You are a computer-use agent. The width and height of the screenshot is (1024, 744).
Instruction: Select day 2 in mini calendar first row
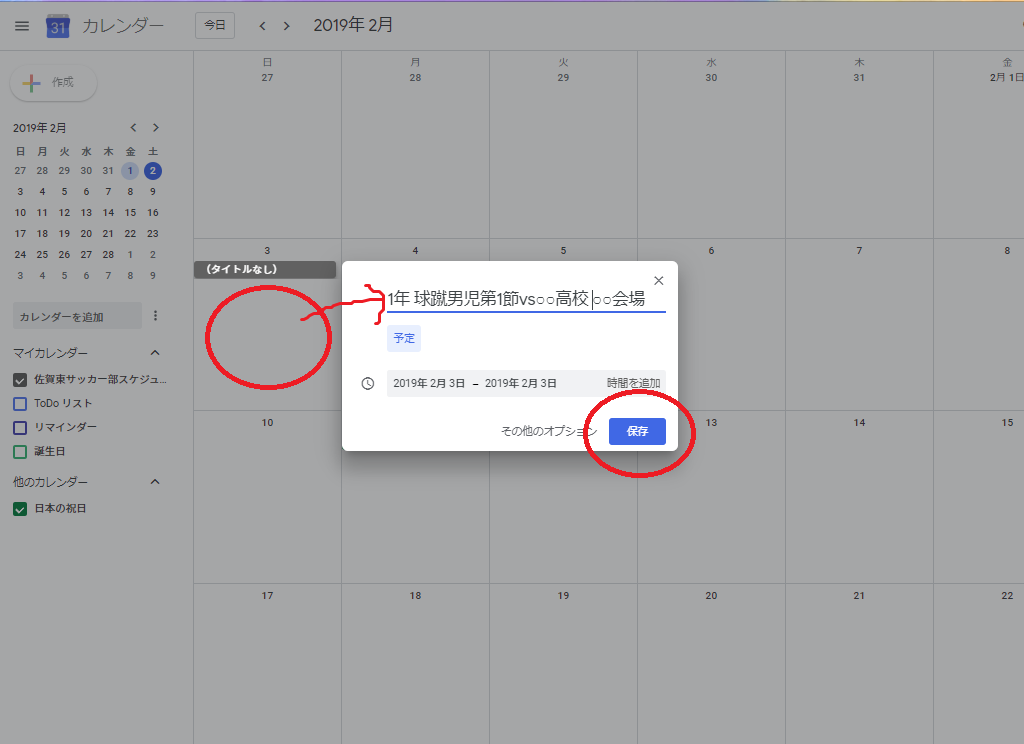(x=153, y=171)
